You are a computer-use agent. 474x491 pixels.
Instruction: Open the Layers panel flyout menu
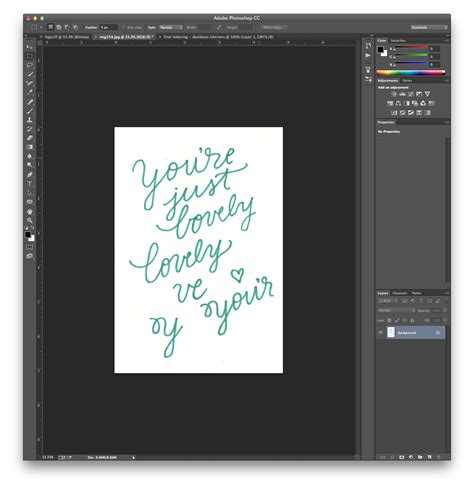click(x=446, y=293)
